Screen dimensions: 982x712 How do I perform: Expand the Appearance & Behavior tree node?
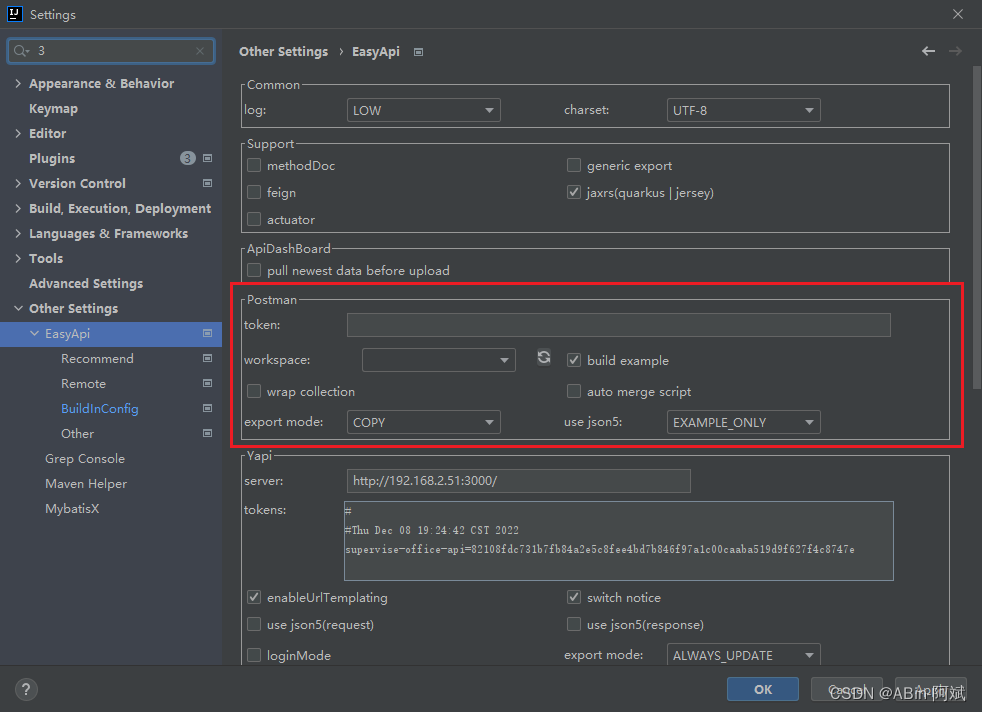coord(19,84)
